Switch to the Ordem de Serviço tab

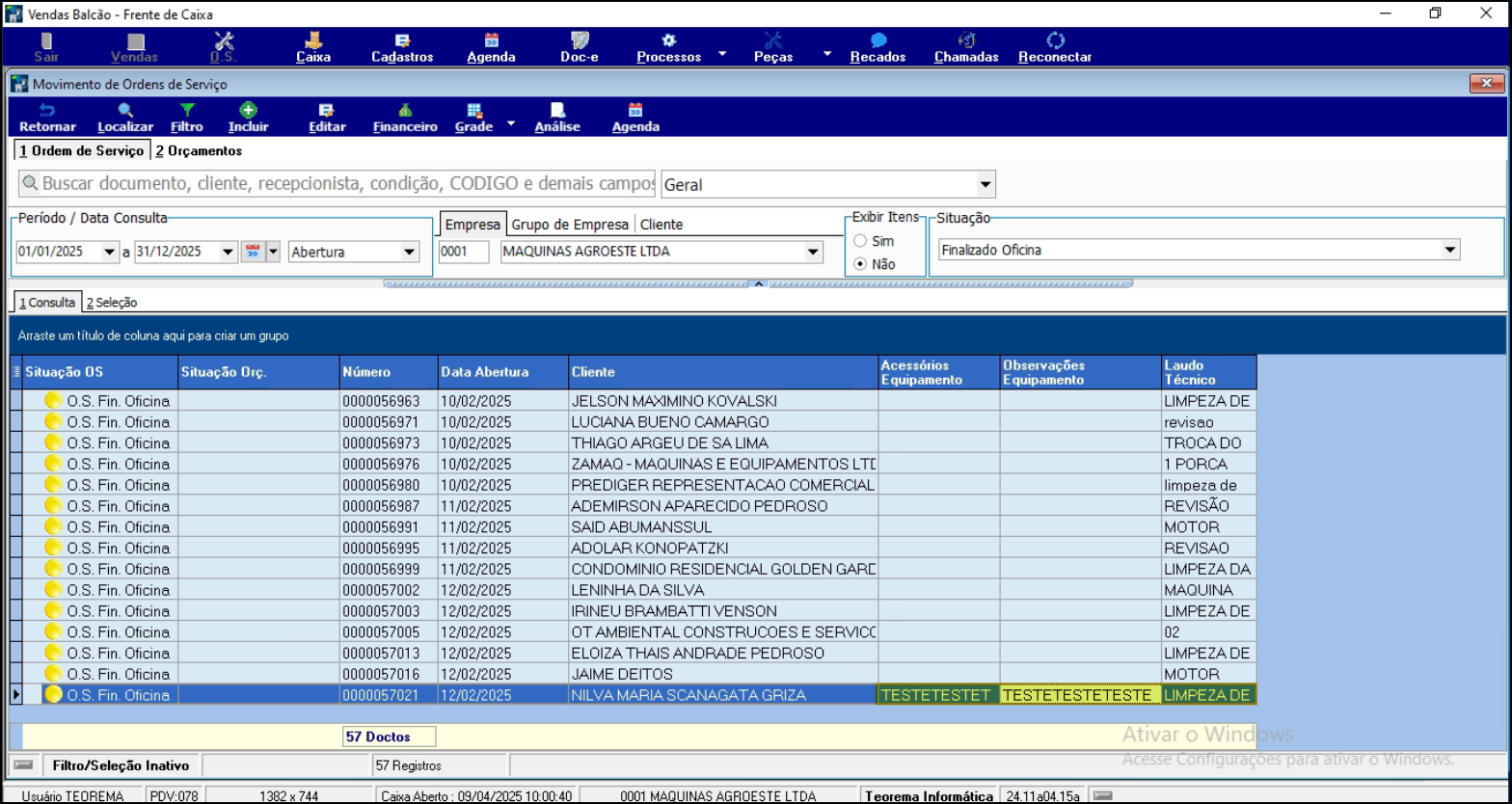(81, 150)
